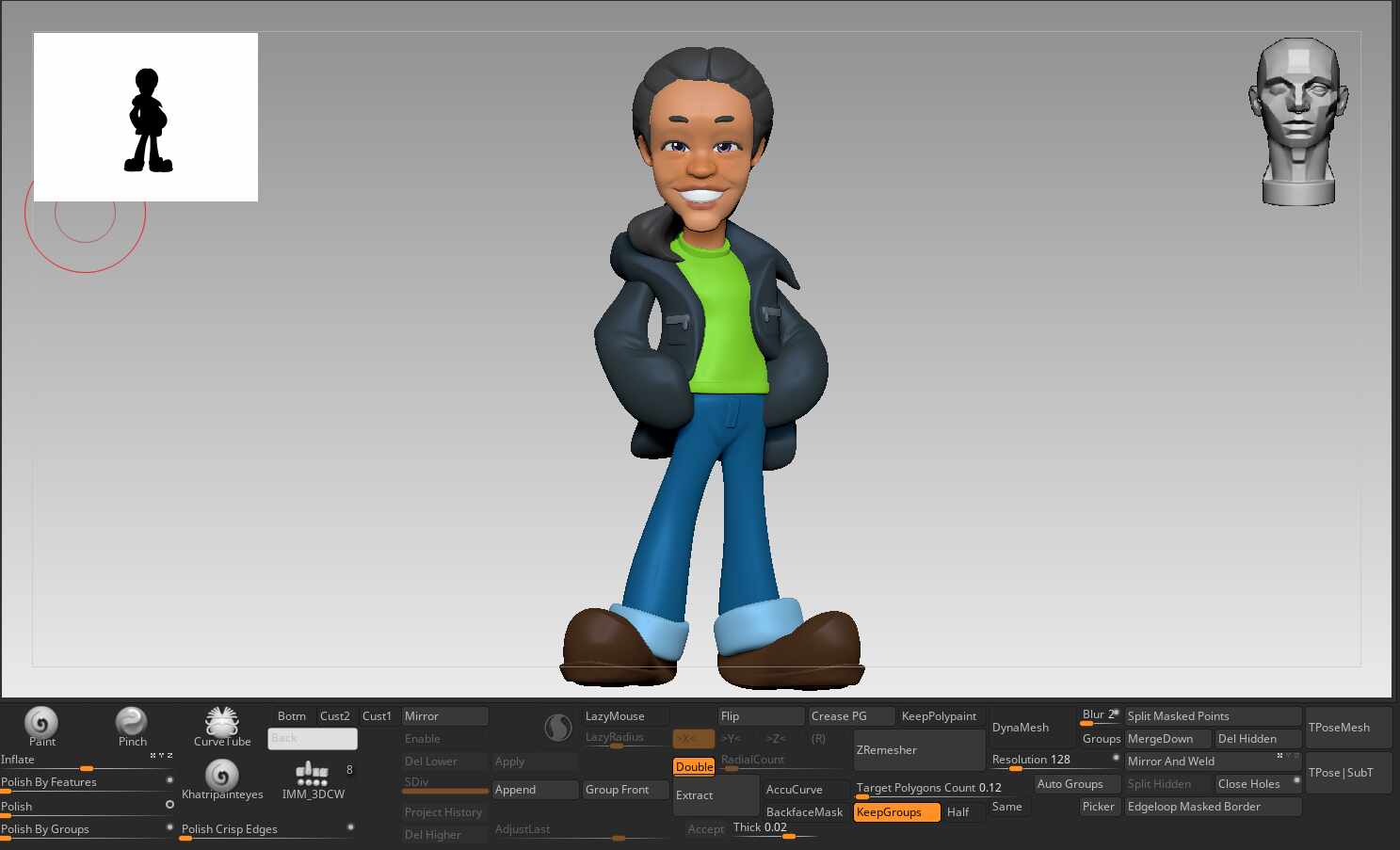Click the white Back field
This screenshot has height=850, width=1400.
point(313,739)
